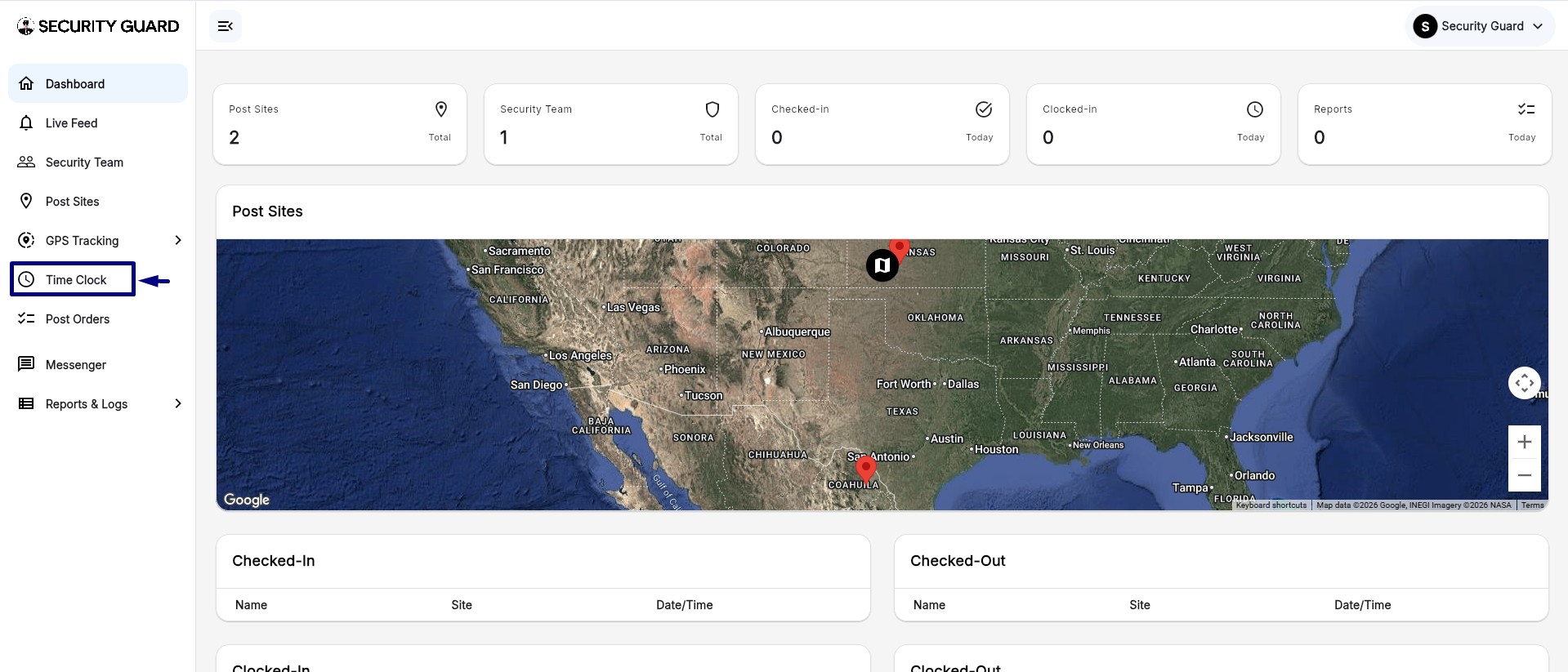The height and width of the screenshot is (672, 1568).
Task: Click the Post Sites pin icon in sidebar
Action: pyautogui.click(x=26, y=201)
